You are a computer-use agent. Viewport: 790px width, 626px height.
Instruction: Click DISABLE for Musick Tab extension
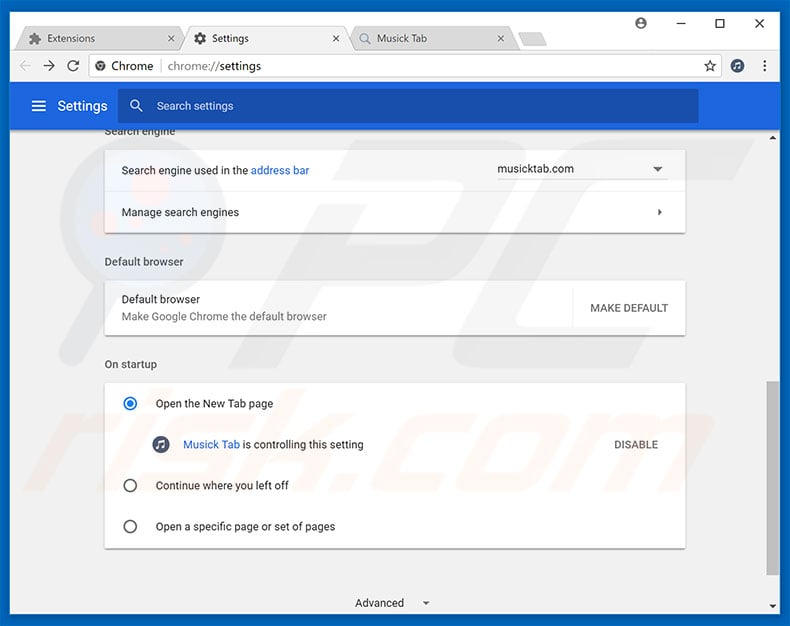[x=636, y=445]
